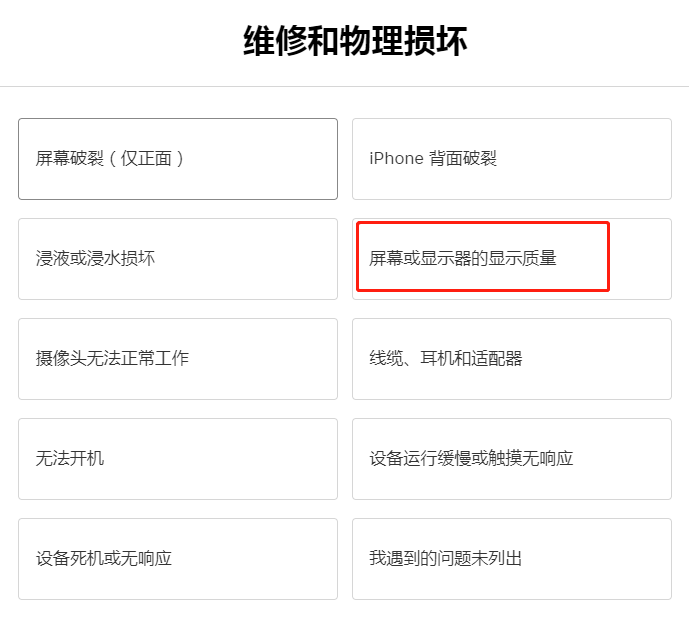This screenshot has height=641, width=689.
Task: Choose the 无法开机 option
Action: 178,459
